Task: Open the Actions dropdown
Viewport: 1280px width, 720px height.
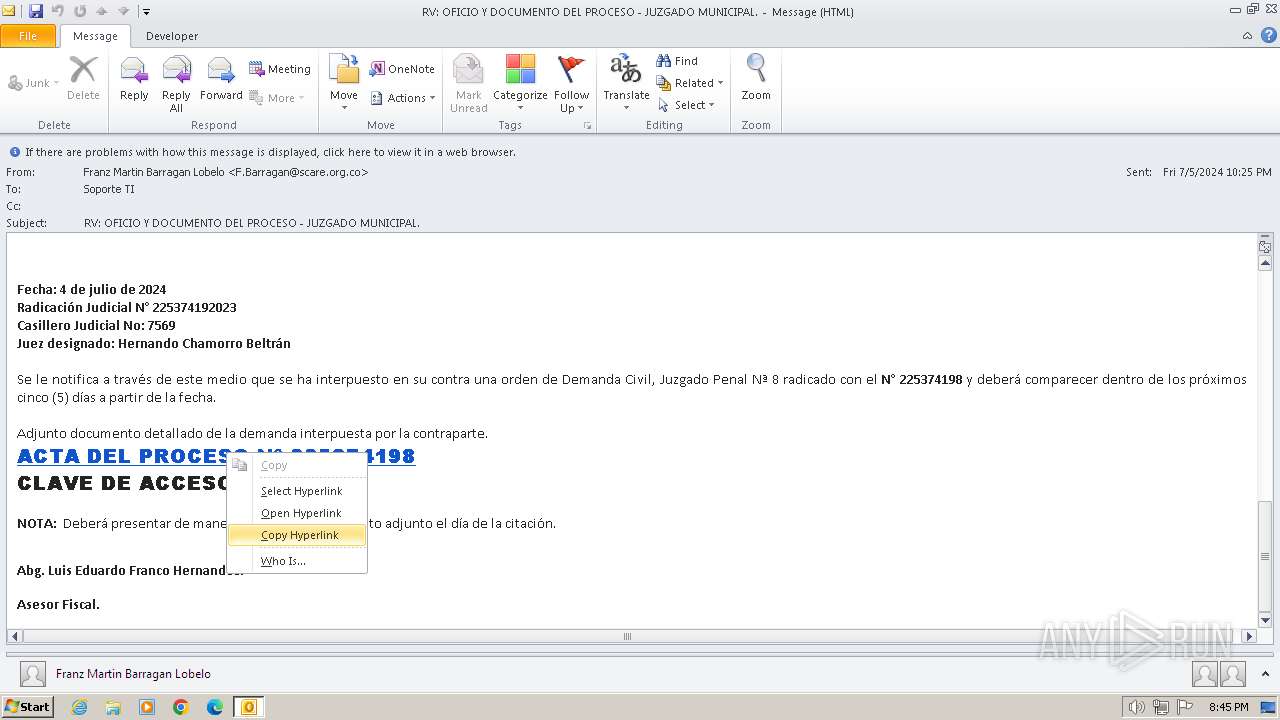Action: [403, 98]
